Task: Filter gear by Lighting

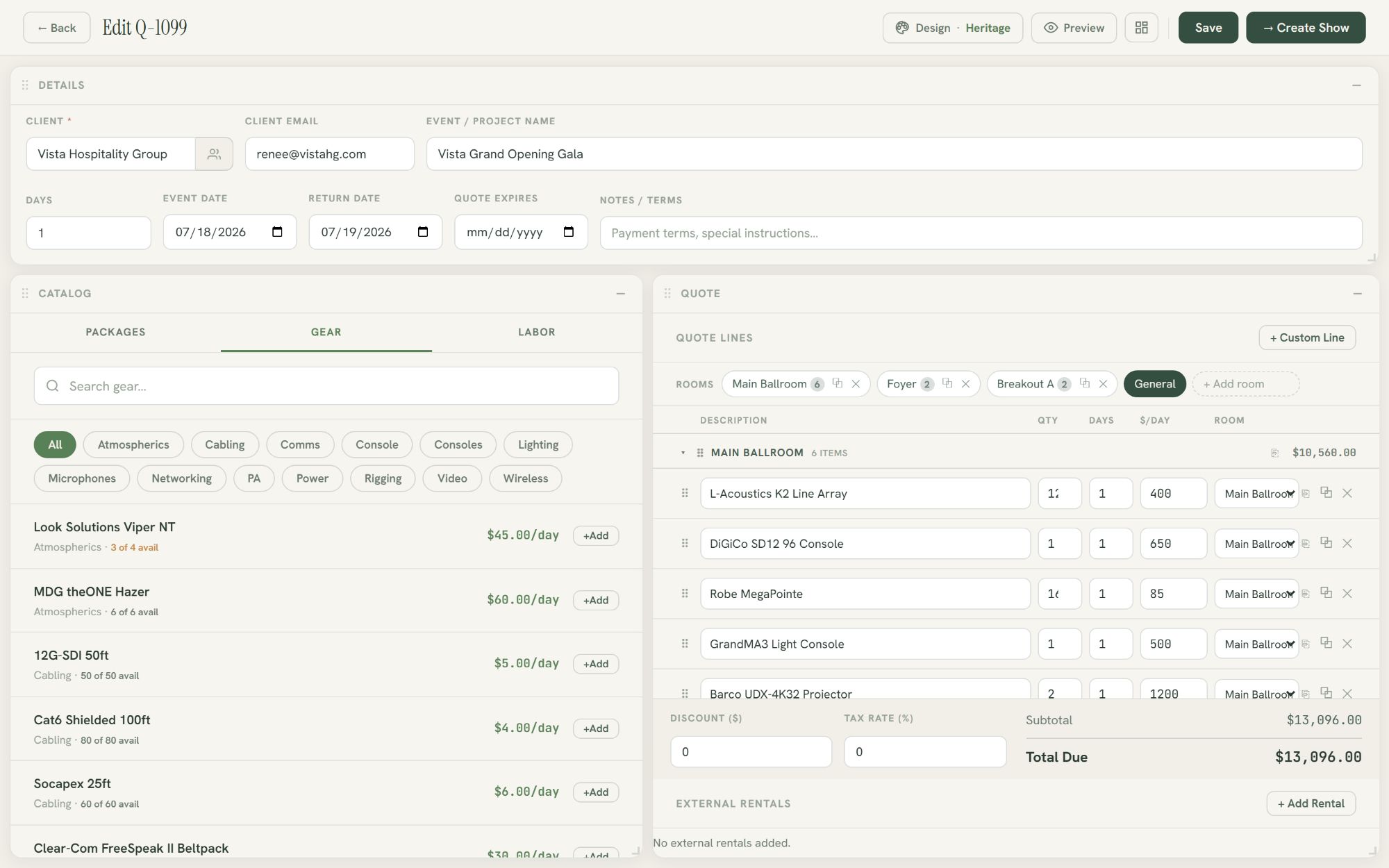Action: [538, 444]
